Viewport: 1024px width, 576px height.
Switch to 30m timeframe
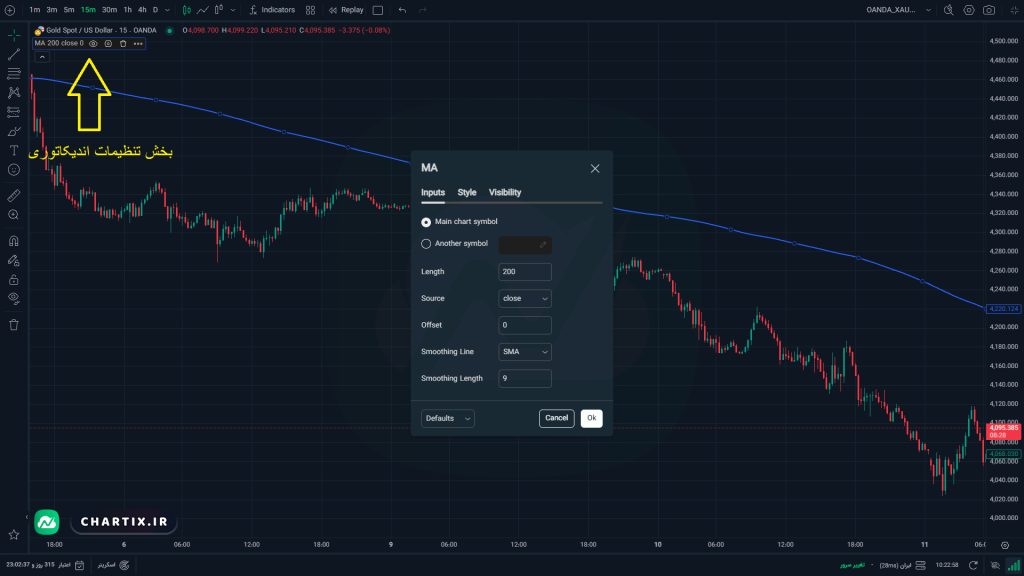(x=110, y=10)
